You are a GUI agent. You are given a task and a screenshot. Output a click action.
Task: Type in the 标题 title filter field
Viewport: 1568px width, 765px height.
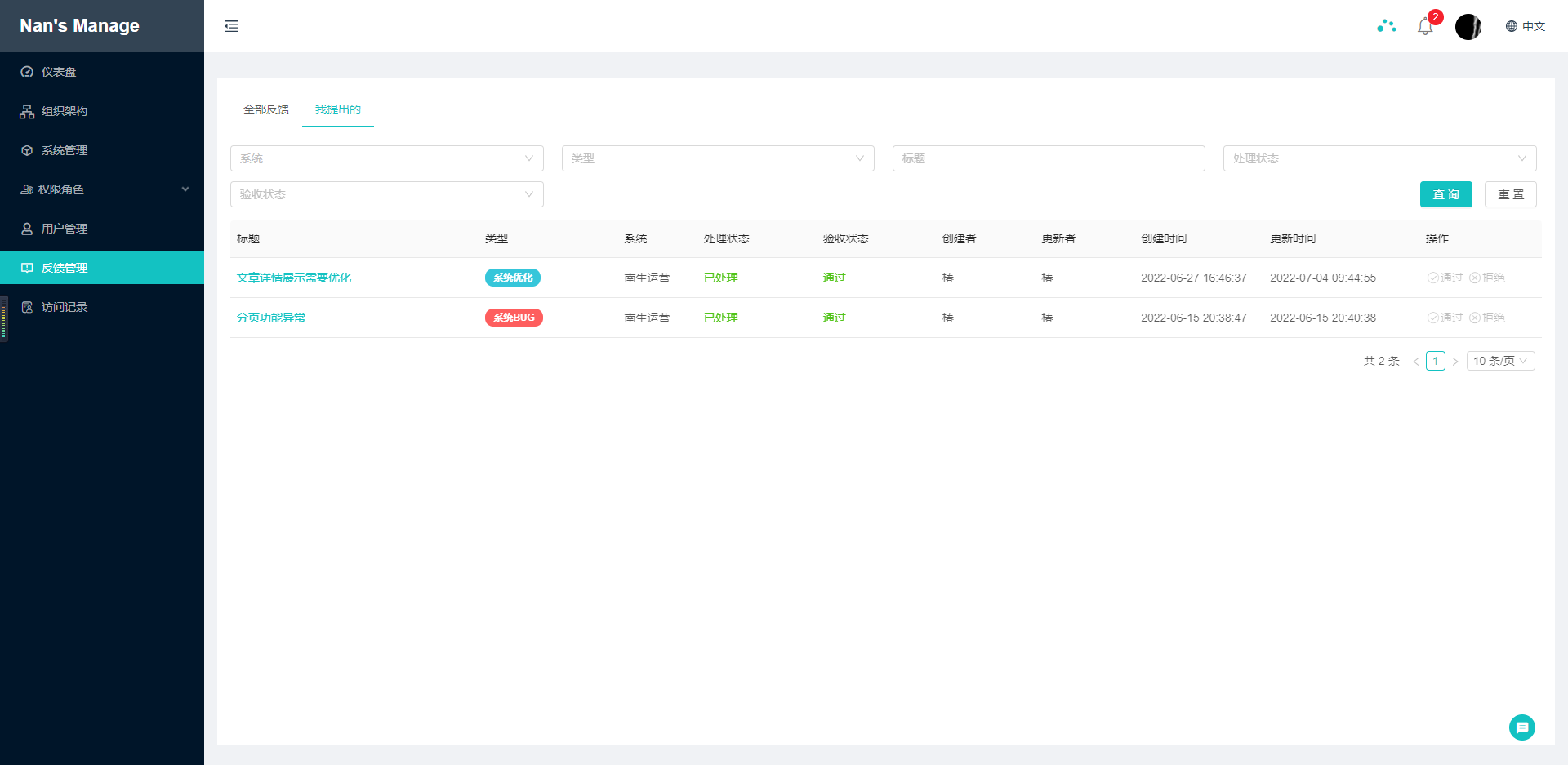pyautogui.click(x=1048, y=158)
